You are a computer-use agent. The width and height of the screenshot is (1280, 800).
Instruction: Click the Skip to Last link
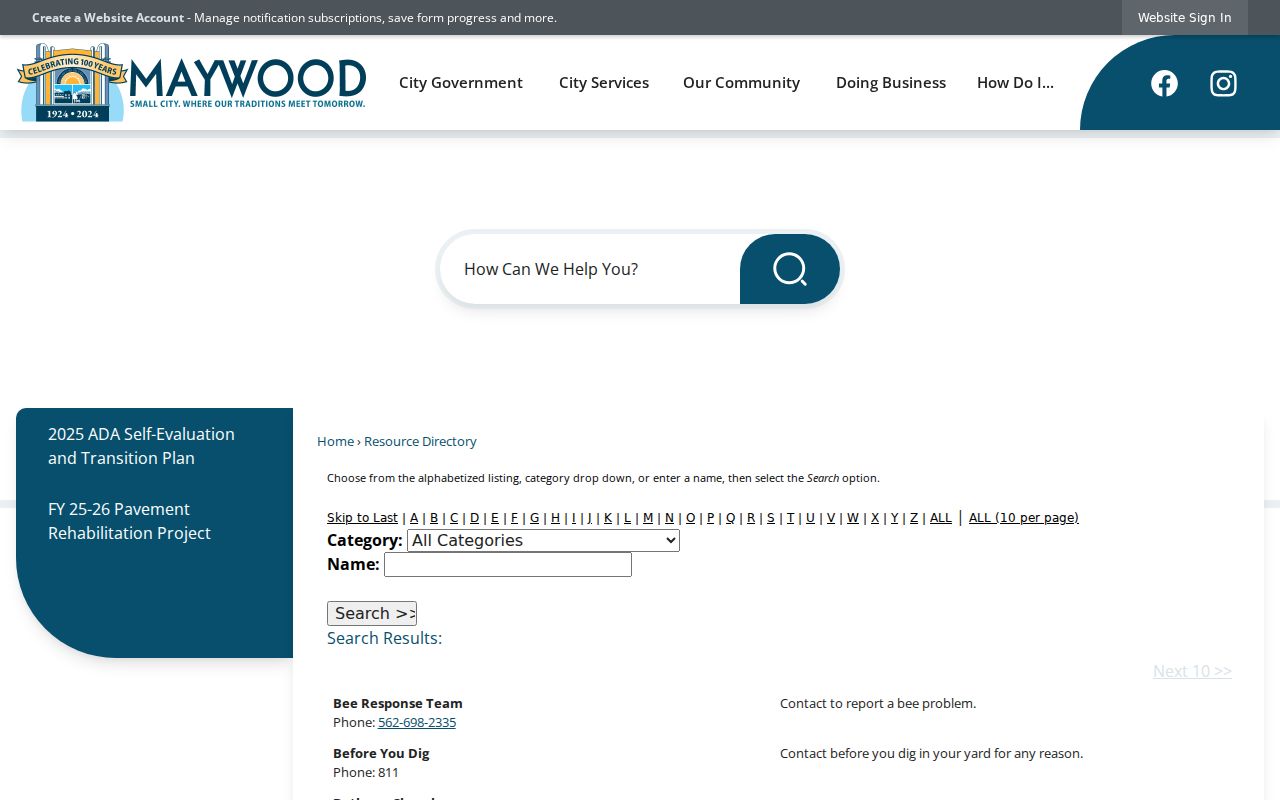(362, 518)
